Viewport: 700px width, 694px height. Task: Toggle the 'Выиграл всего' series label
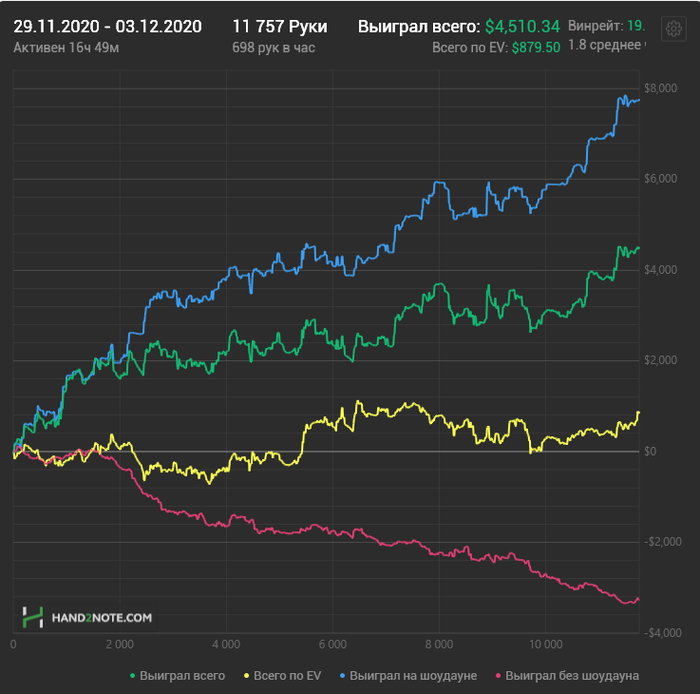pyautogui.click(x=182, y=676)
